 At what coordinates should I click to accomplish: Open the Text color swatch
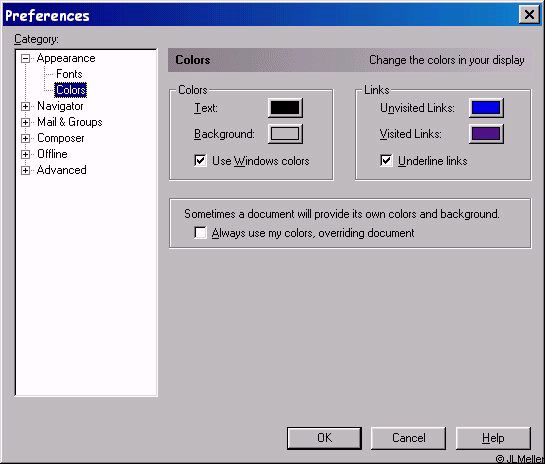point(285,108)
